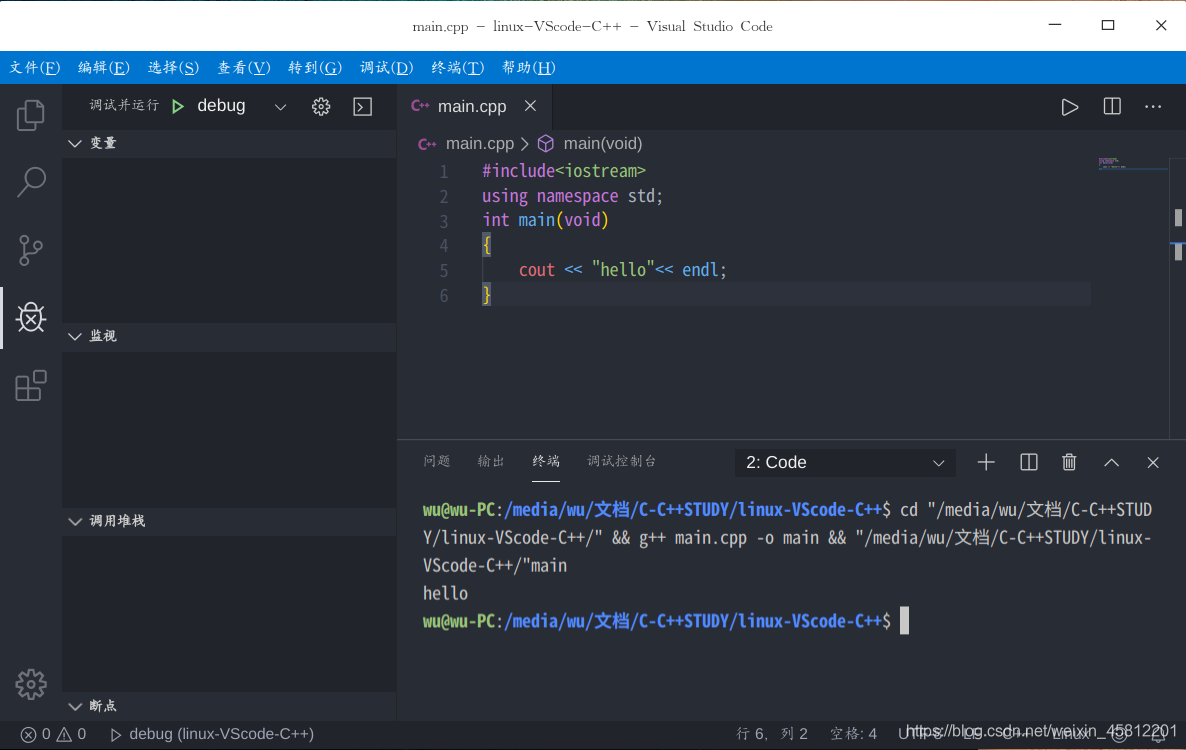Switch to the 调试控制台 panel tab
Image resolution: width=1186 pixels, height=750 pixels.
point(622,461)
